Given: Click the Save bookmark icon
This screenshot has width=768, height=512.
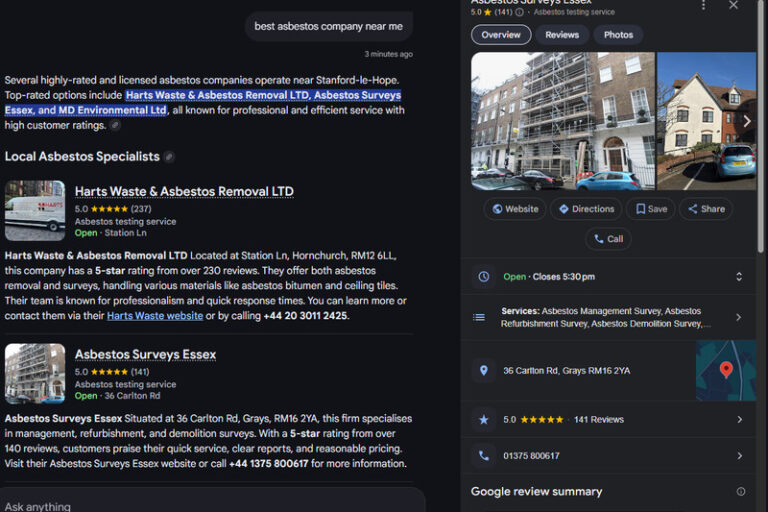Looking at the screenshot, I should click(640, 209).
